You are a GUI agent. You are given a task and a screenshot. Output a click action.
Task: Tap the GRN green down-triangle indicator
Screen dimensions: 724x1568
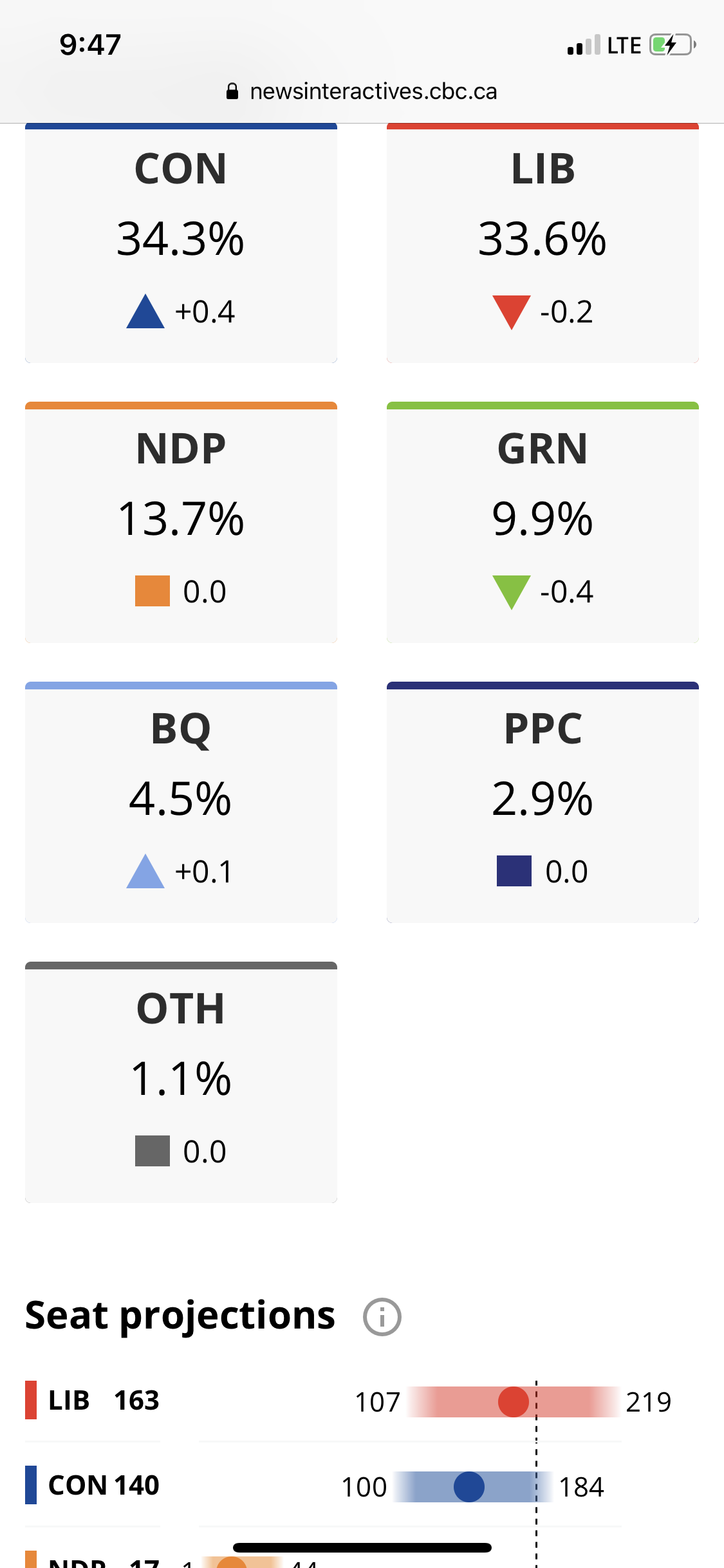[x=511, y=592]
